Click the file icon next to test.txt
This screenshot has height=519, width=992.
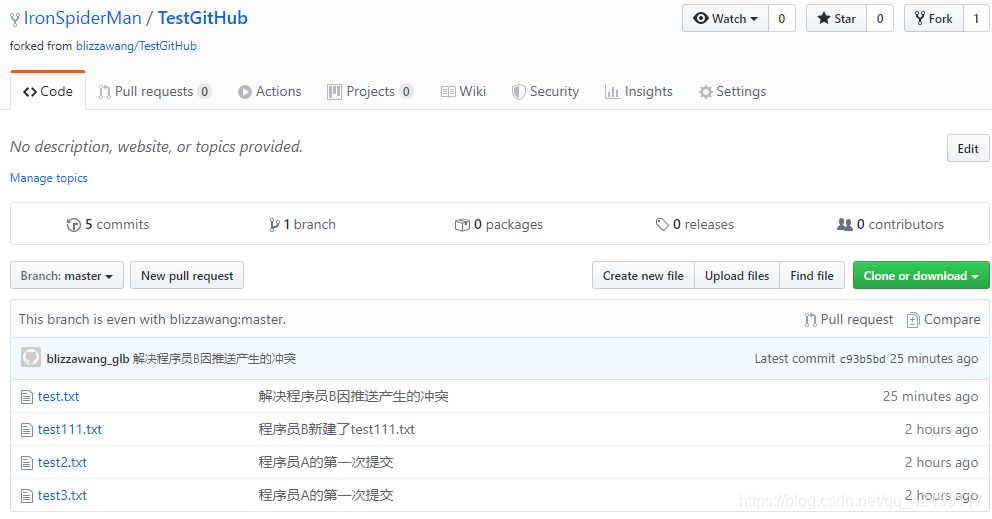point(27,397)
